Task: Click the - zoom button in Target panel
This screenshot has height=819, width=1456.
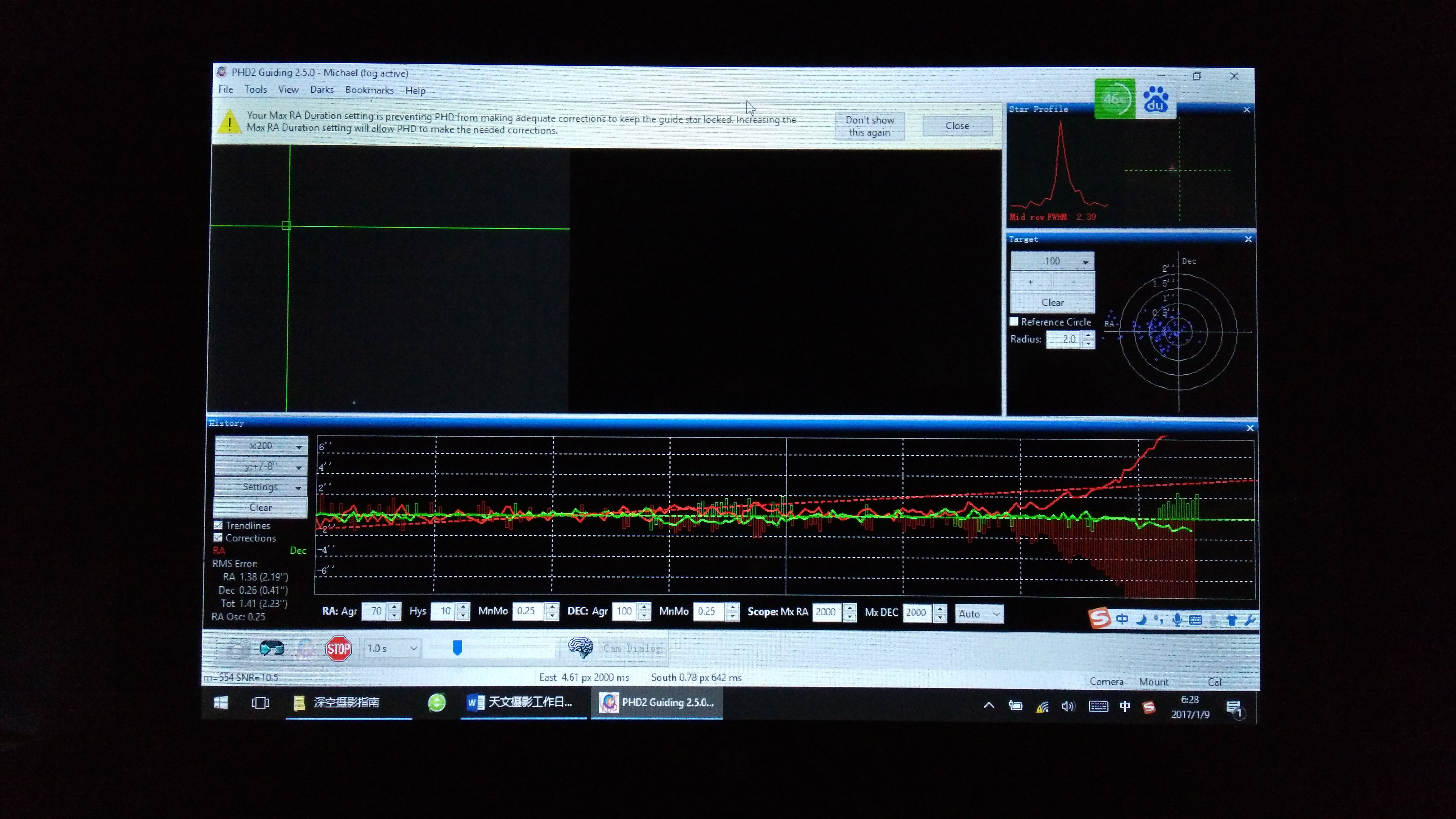Action: pos(1073,281)
